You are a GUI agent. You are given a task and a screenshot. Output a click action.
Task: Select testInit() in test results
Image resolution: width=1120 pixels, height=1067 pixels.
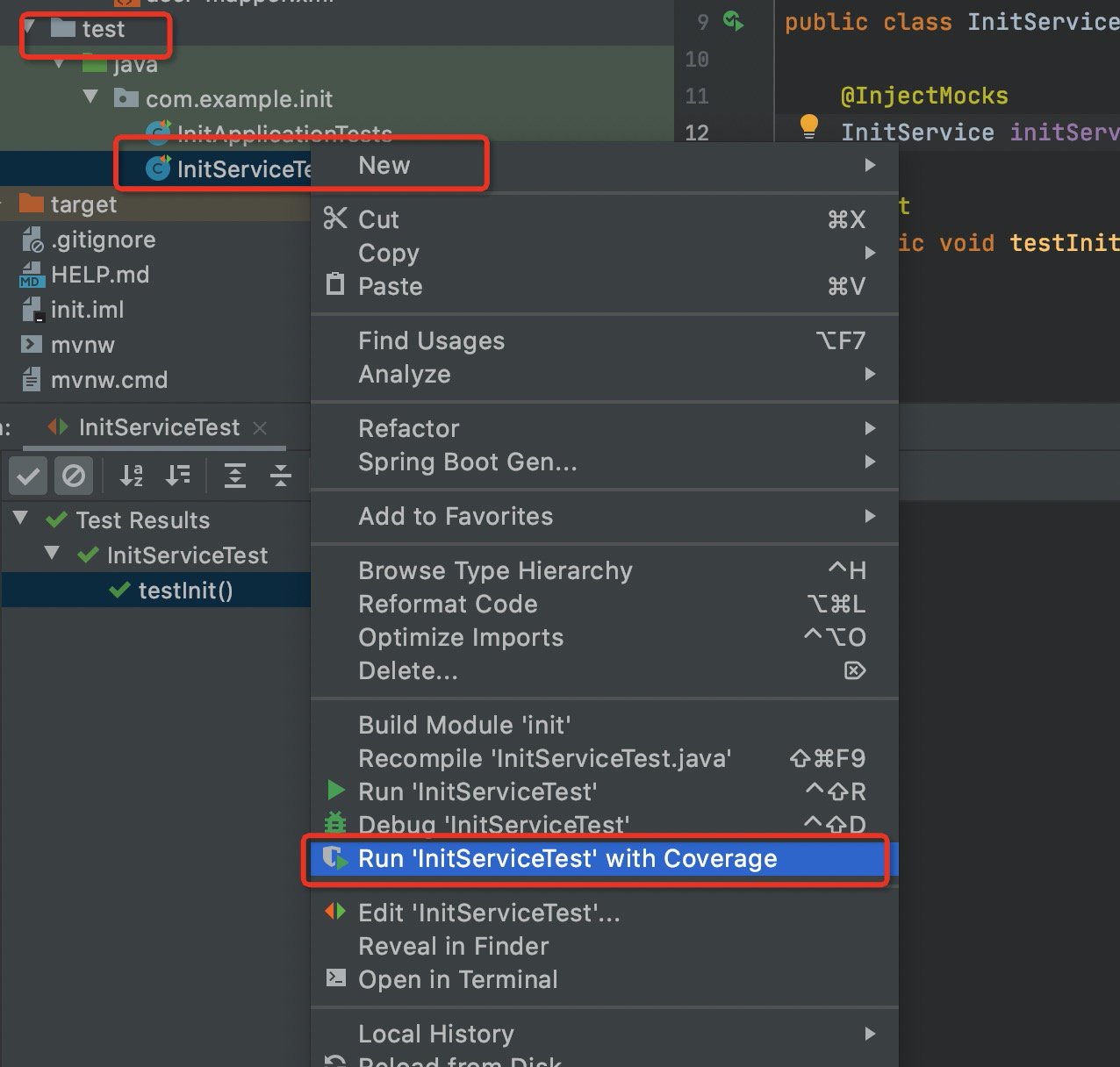tap(155, 590)
